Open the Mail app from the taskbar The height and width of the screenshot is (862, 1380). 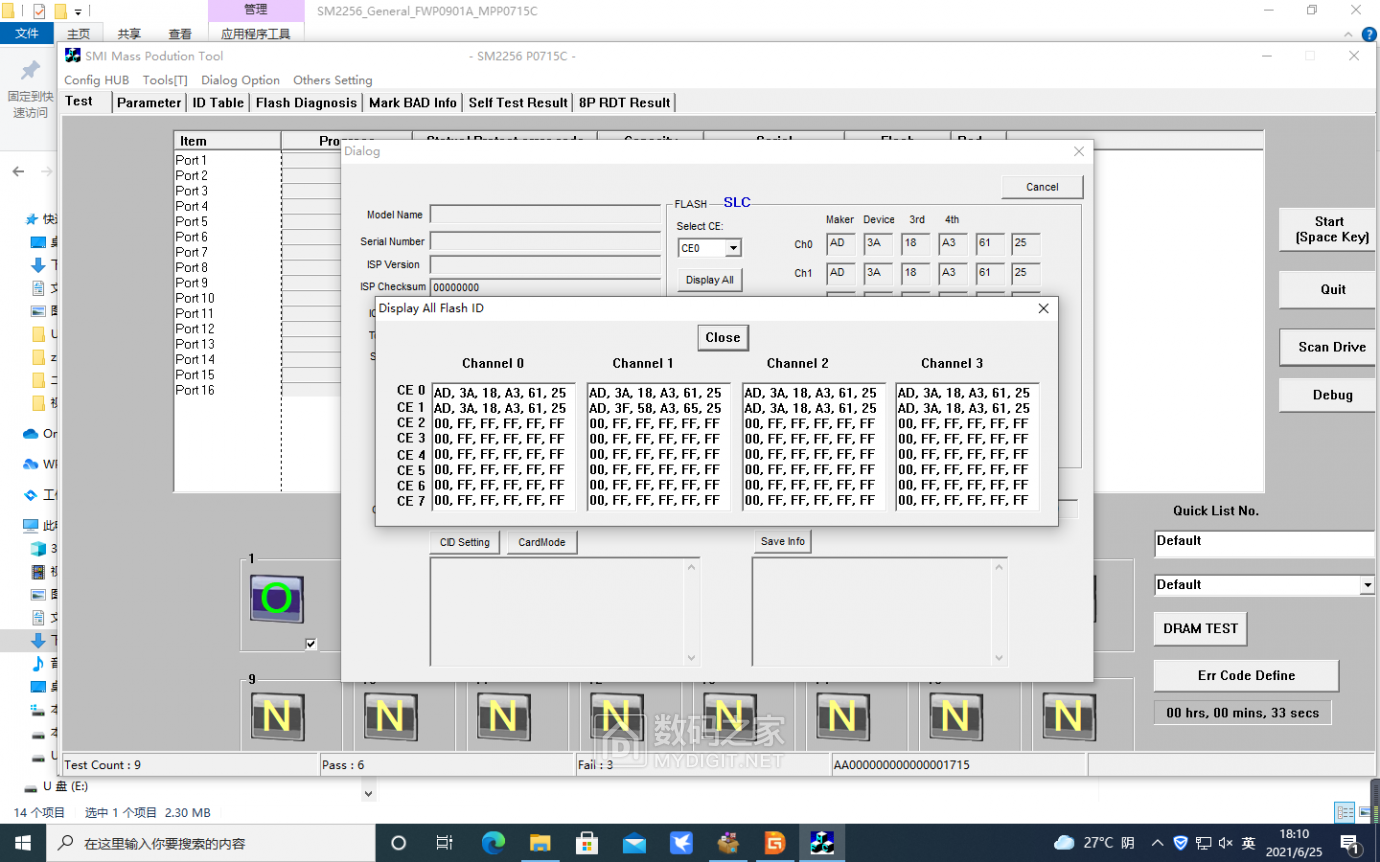(x=634, y=842)
